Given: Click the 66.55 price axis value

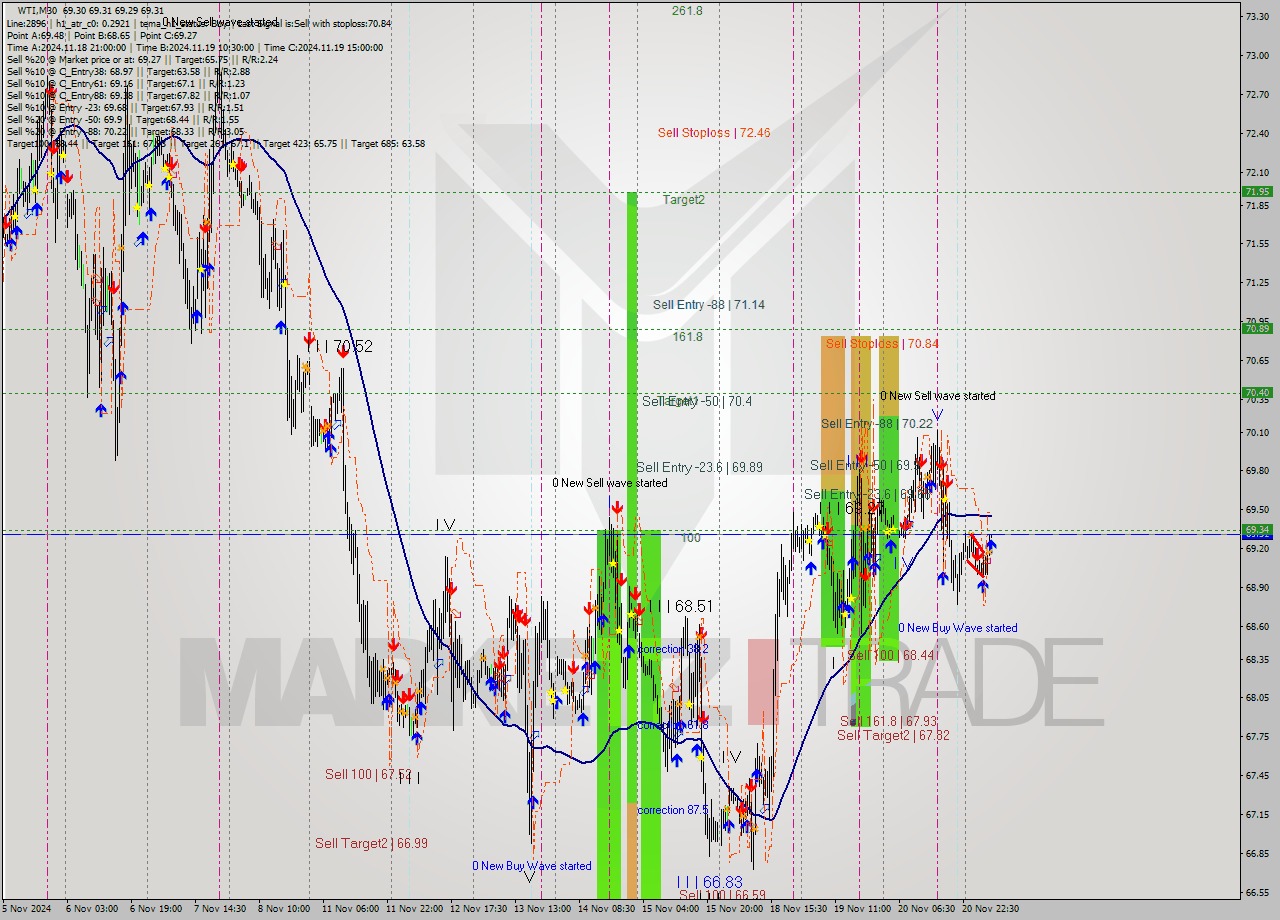Looking at the screenshot, I should [1257, 892].
